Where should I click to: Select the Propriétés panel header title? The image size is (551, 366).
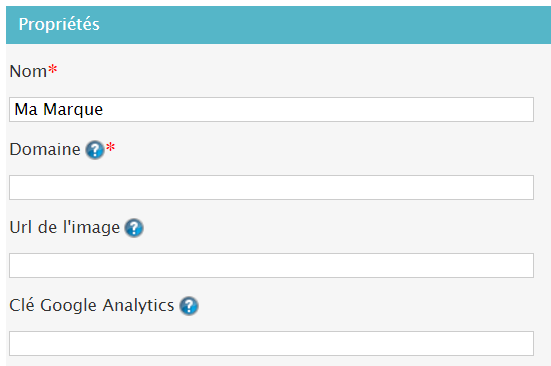pos(59,25)
